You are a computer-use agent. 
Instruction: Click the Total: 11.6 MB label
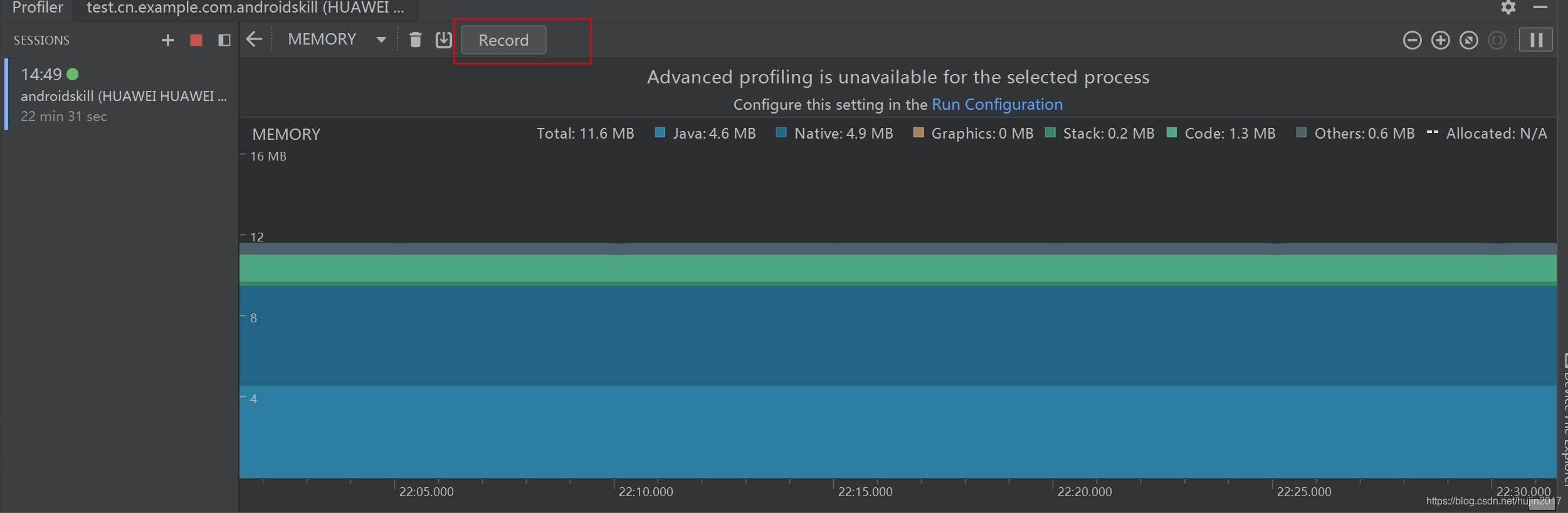(x=585, y=134)
